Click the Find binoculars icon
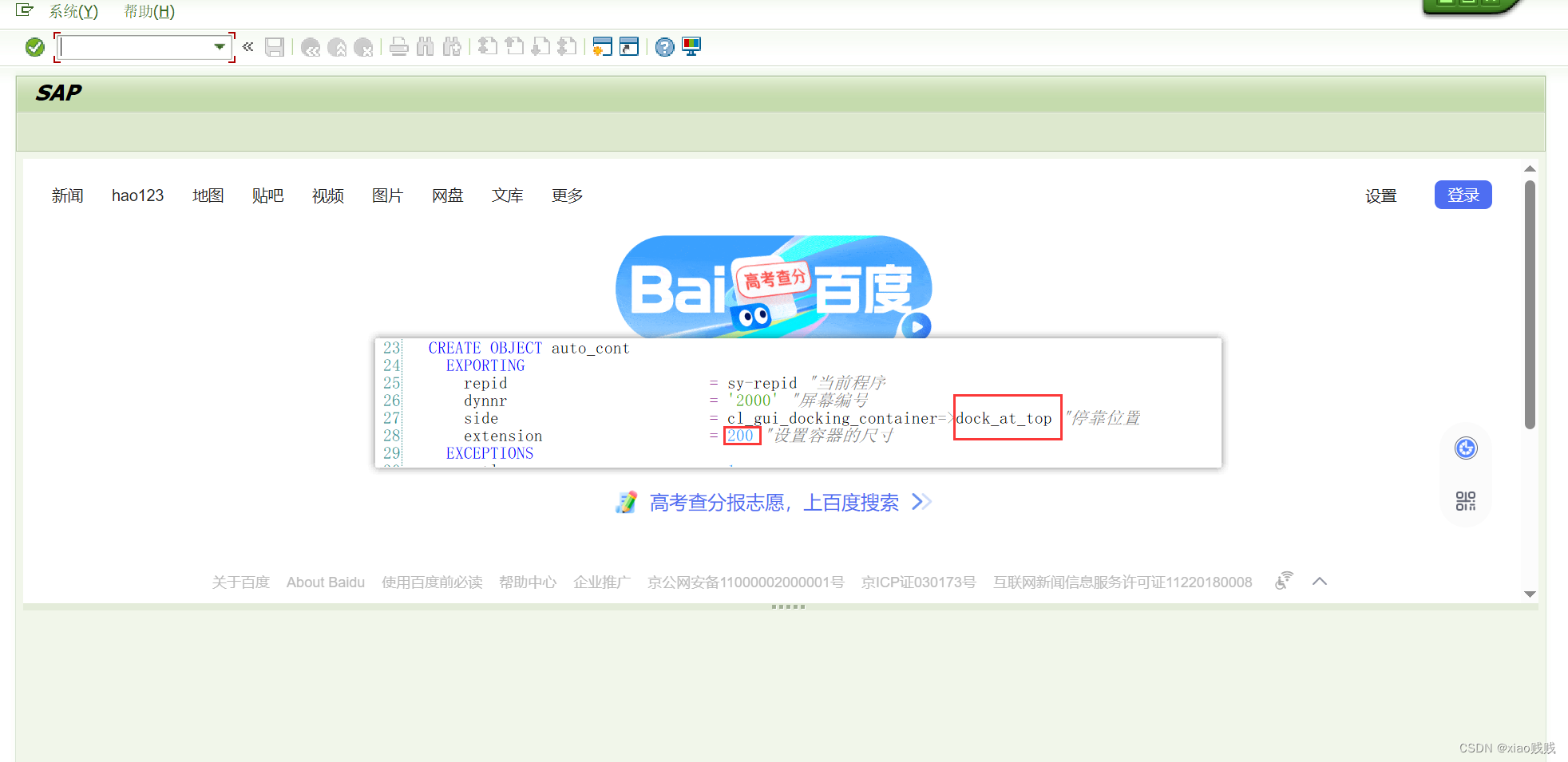Screen dimensions: 1568x762 coord(426,47)
